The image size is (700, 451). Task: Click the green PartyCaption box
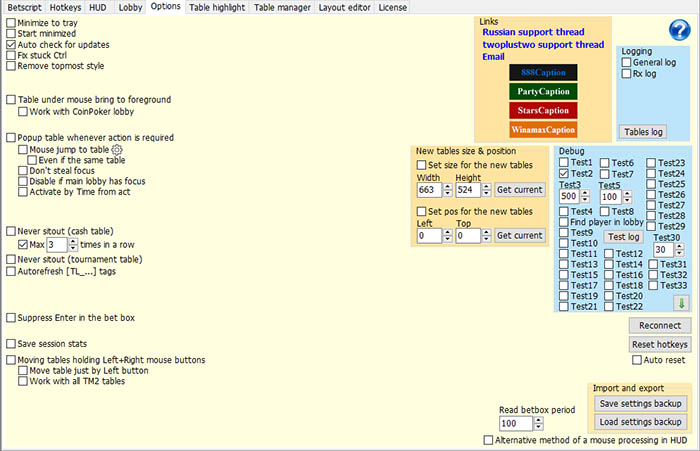pyautogui.click(x=542, y=92)
